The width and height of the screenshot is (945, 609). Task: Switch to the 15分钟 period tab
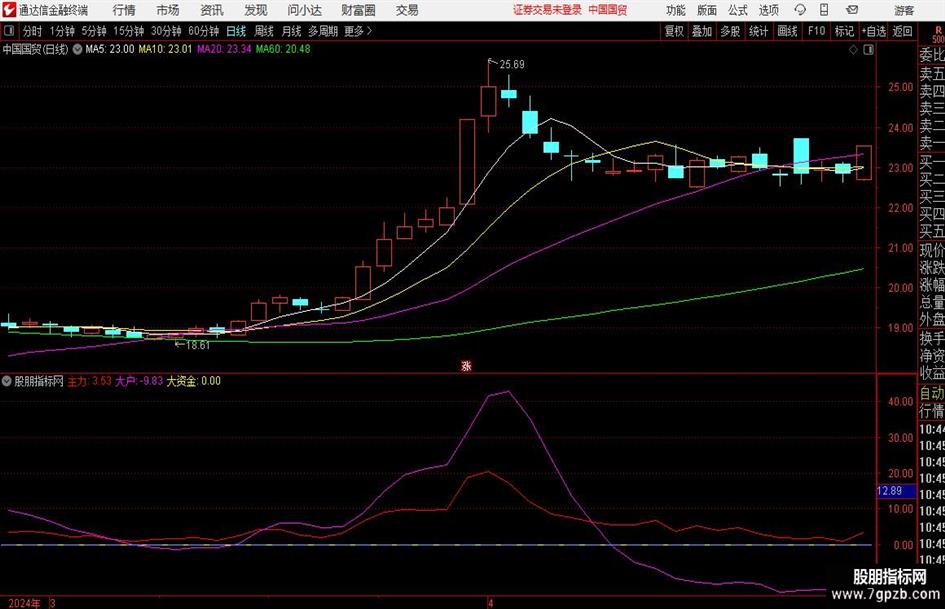(x=128, y=31)
